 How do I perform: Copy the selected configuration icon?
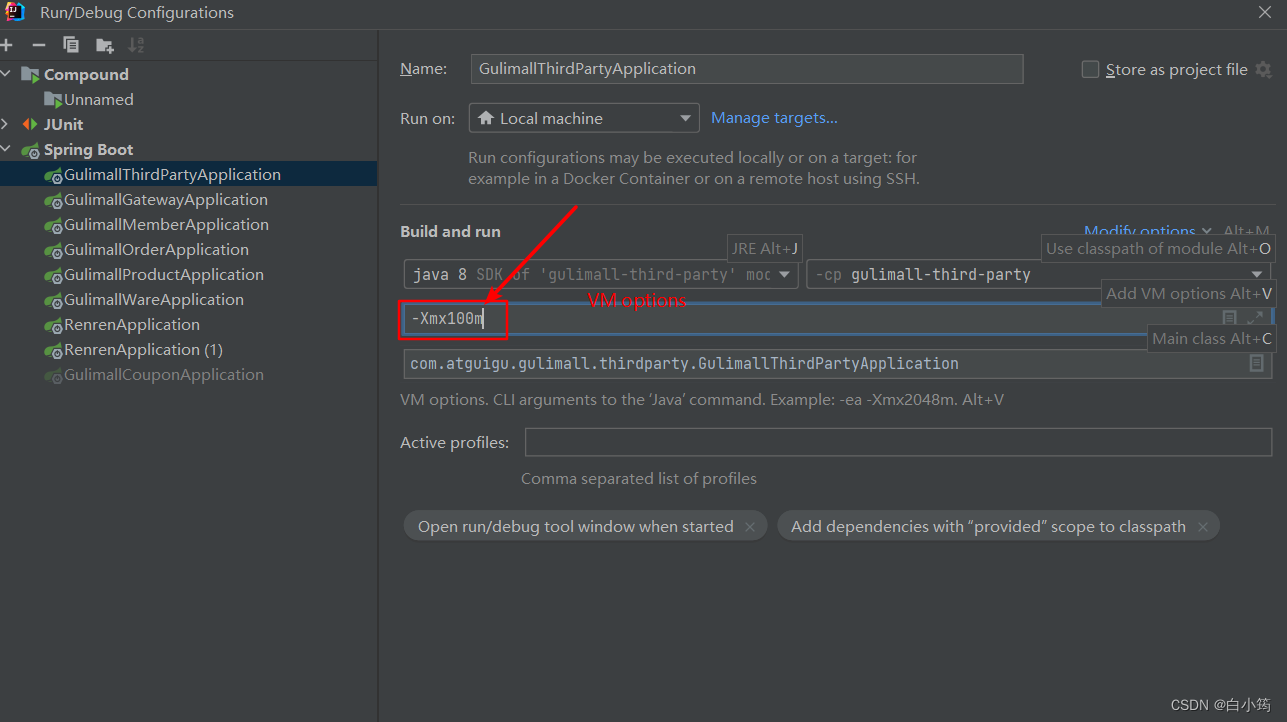click(71, 45)
